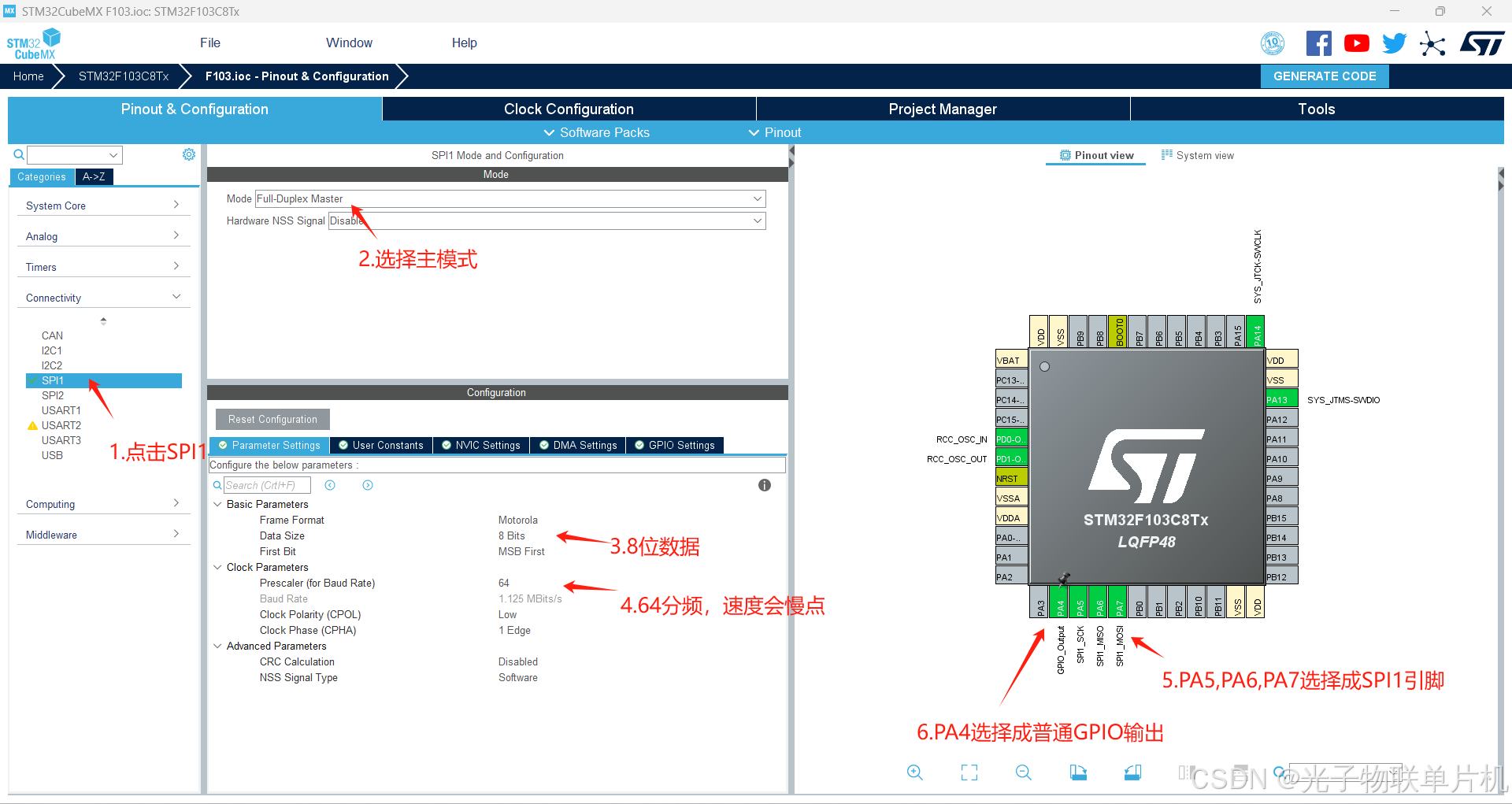Click the STM32CubeMX logo
This screenshot has height=804, width=1512.
(x=34, y=43)
